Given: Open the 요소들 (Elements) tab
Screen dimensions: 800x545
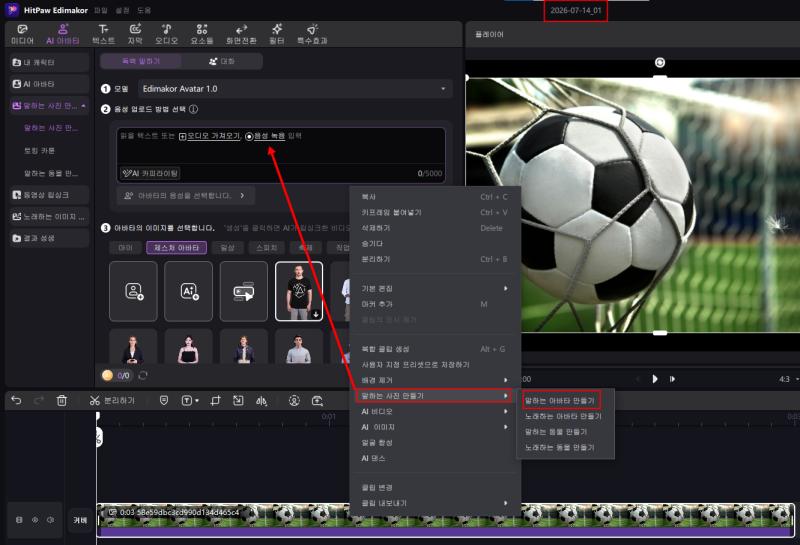Looking at the screenshot, I should pos(202,34).
